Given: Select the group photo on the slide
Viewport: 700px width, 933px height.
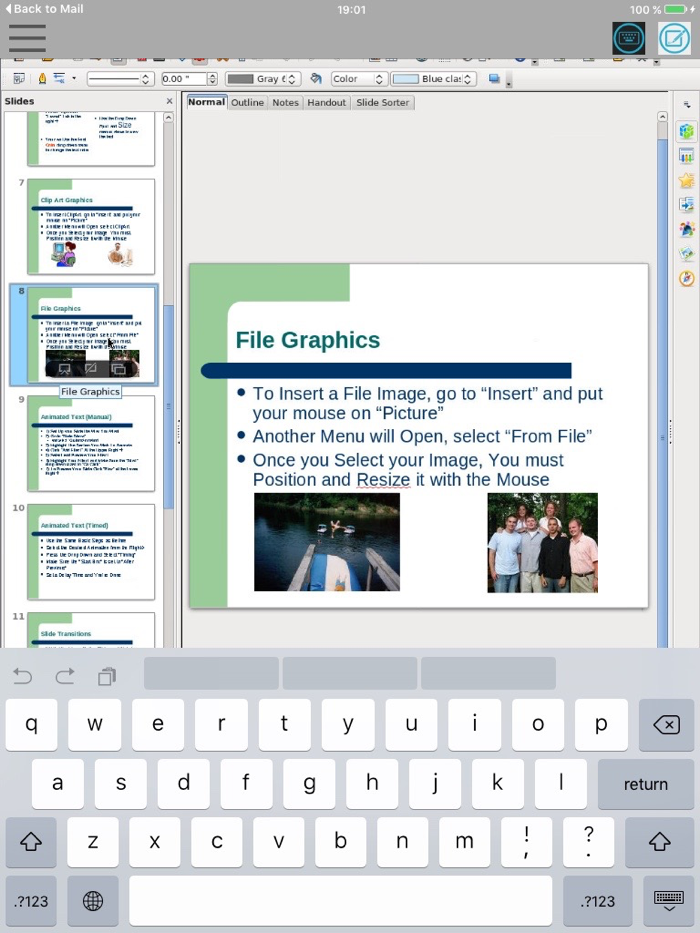Looking at the screenshot, I should 542,543.
